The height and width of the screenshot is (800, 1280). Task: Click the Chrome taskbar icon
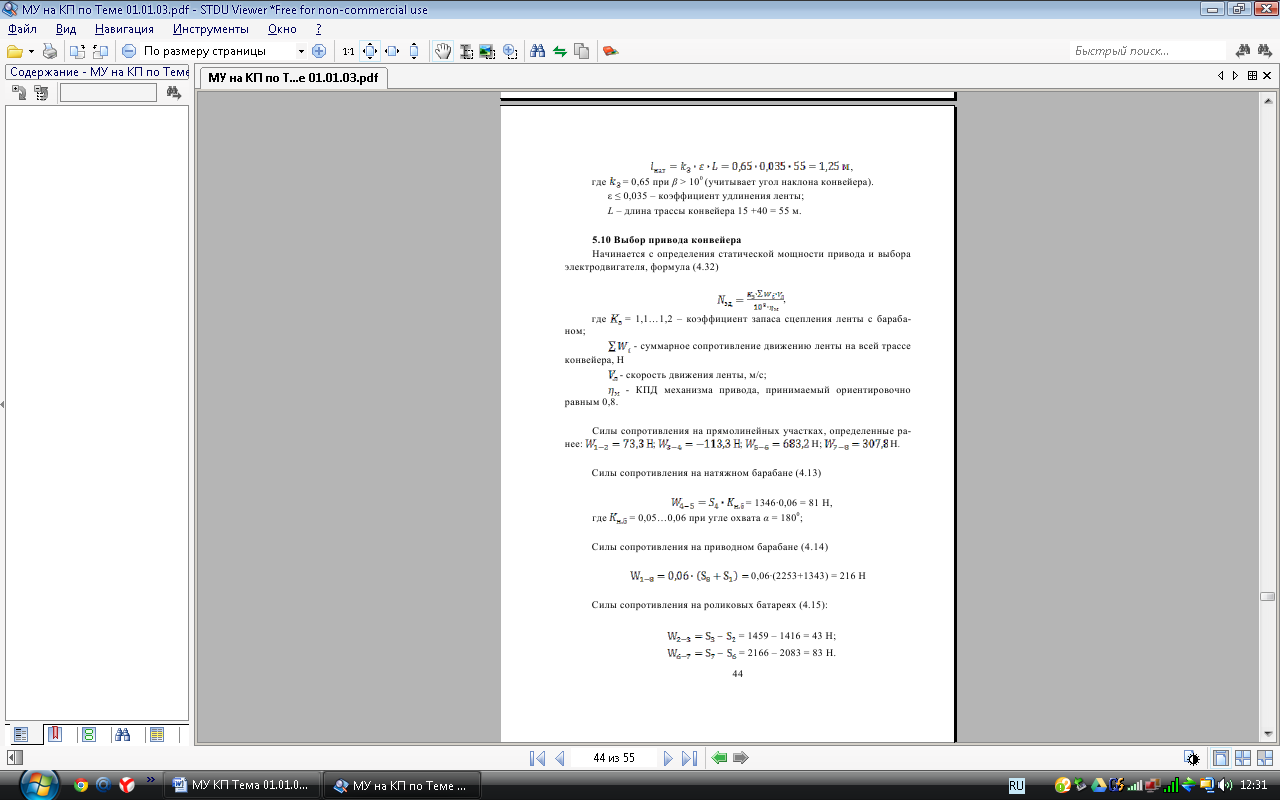[x=81, y=785]
